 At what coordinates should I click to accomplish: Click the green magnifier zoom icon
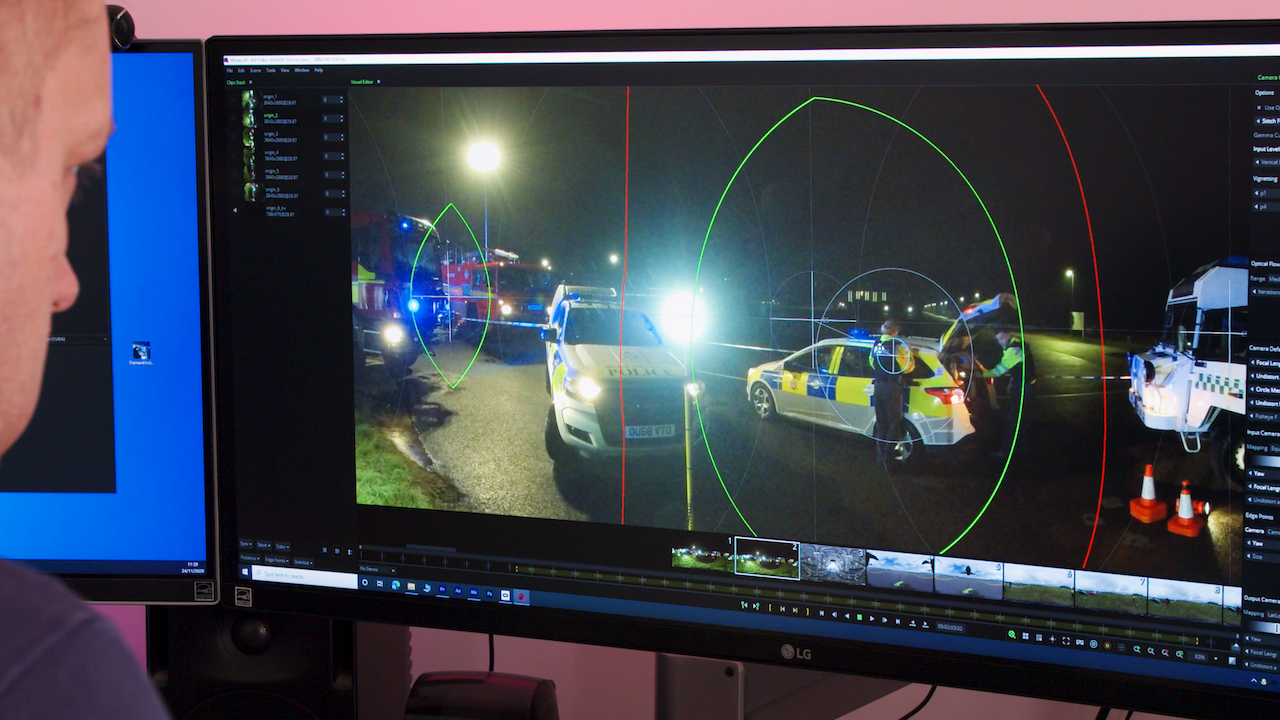(x=1012, y=634)
